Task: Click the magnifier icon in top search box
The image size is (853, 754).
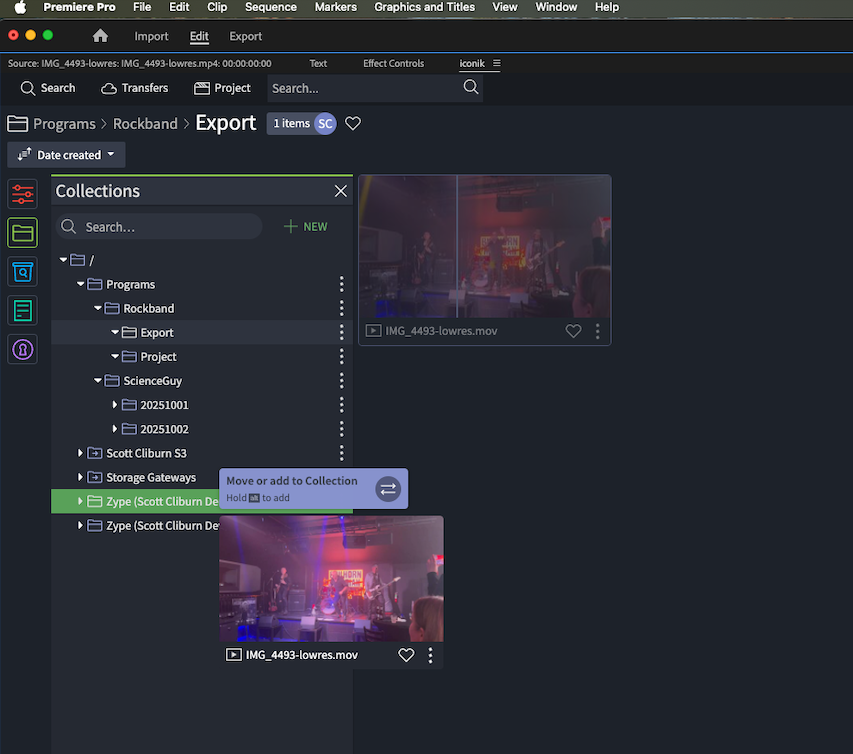Action: coord(471,88)
